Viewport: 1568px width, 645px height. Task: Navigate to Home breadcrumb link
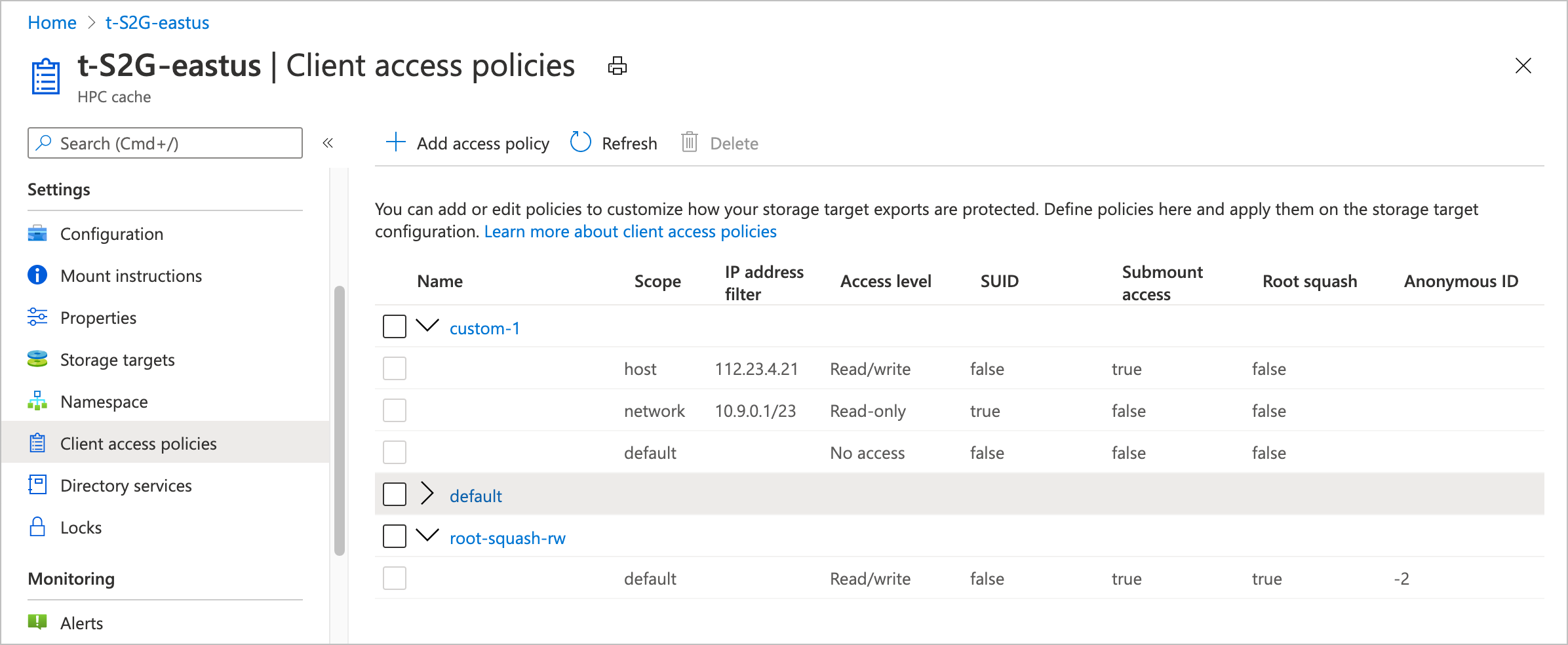click(x=52, y=23)
